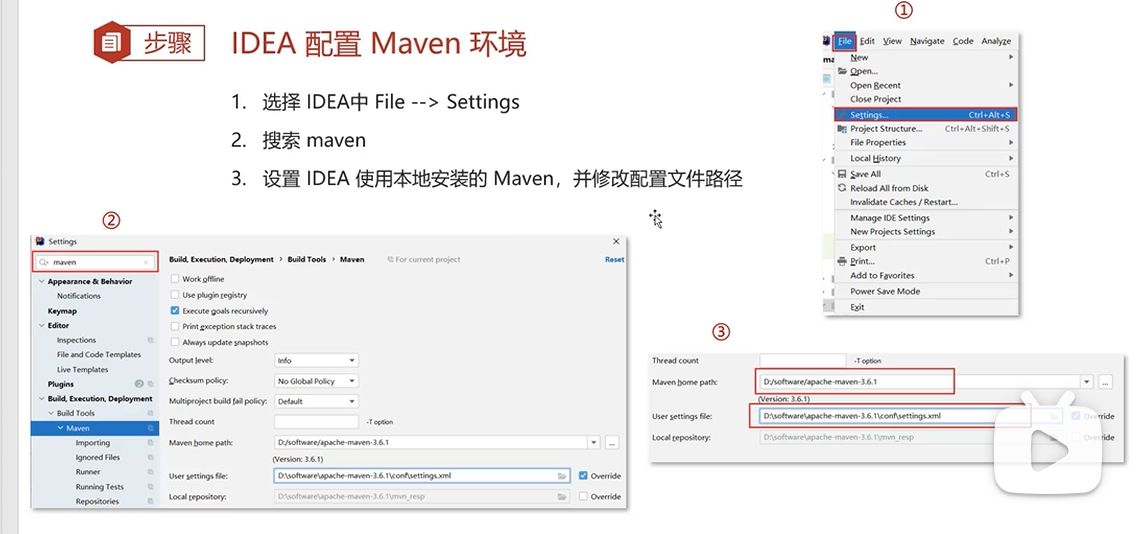Click the Reset link in Settings

pos(614,259)
